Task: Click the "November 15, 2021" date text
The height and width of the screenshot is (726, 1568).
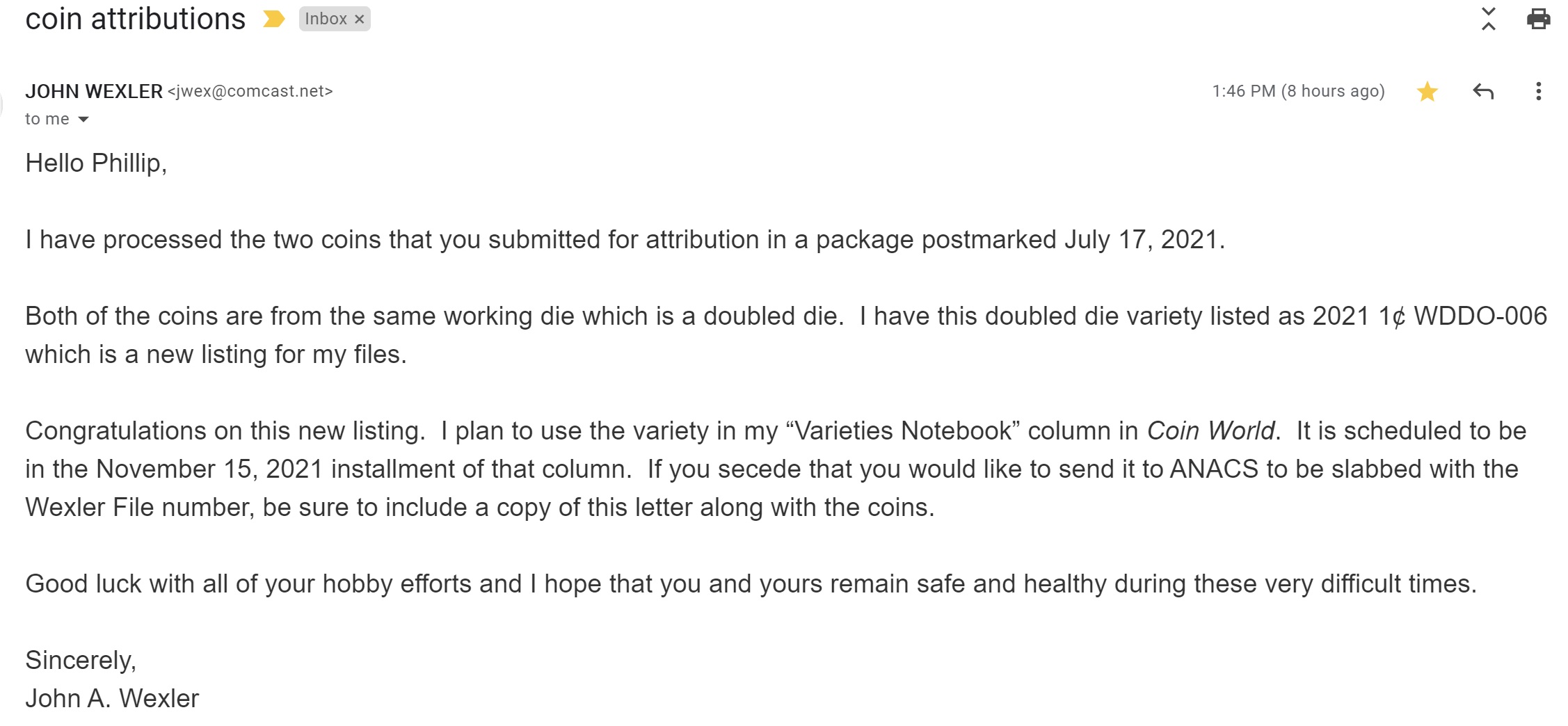Action: tap(209, 469)
